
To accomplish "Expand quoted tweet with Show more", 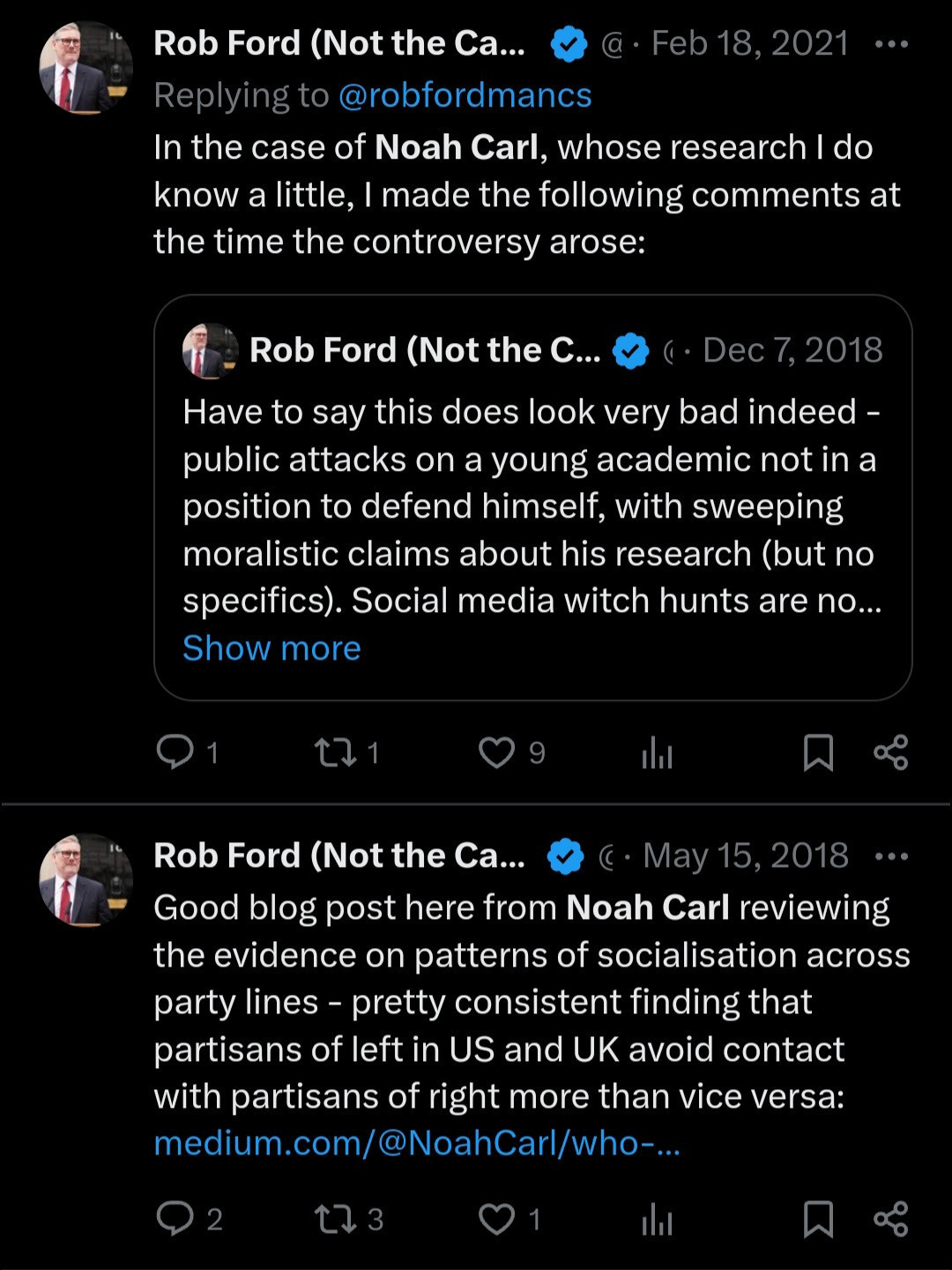I will click(271, 648).
